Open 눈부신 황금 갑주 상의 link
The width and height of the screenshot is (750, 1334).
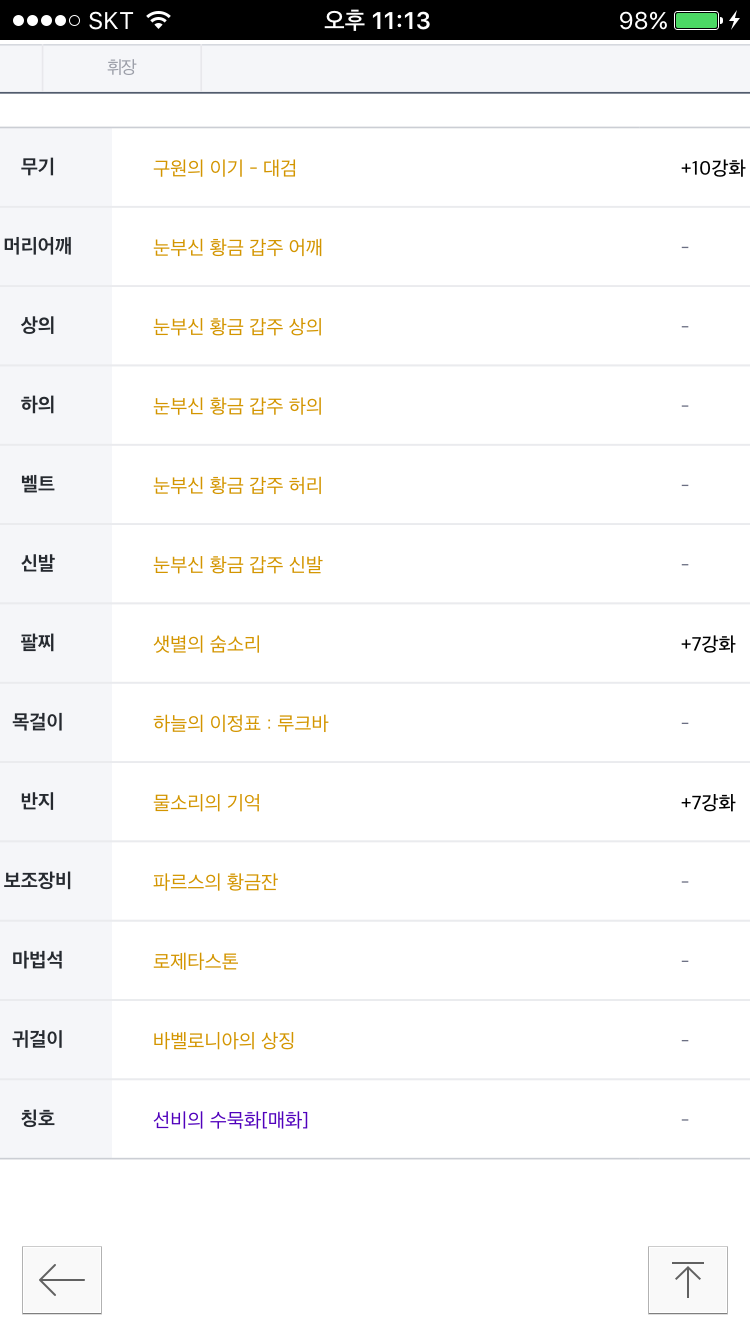click(237, 327)
